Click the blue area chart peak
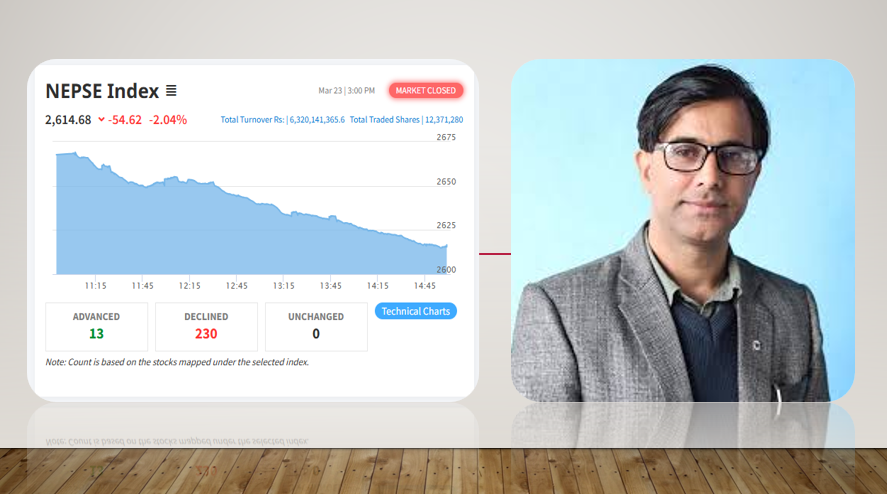Screen dimensions: 887x494 (74, 154)
